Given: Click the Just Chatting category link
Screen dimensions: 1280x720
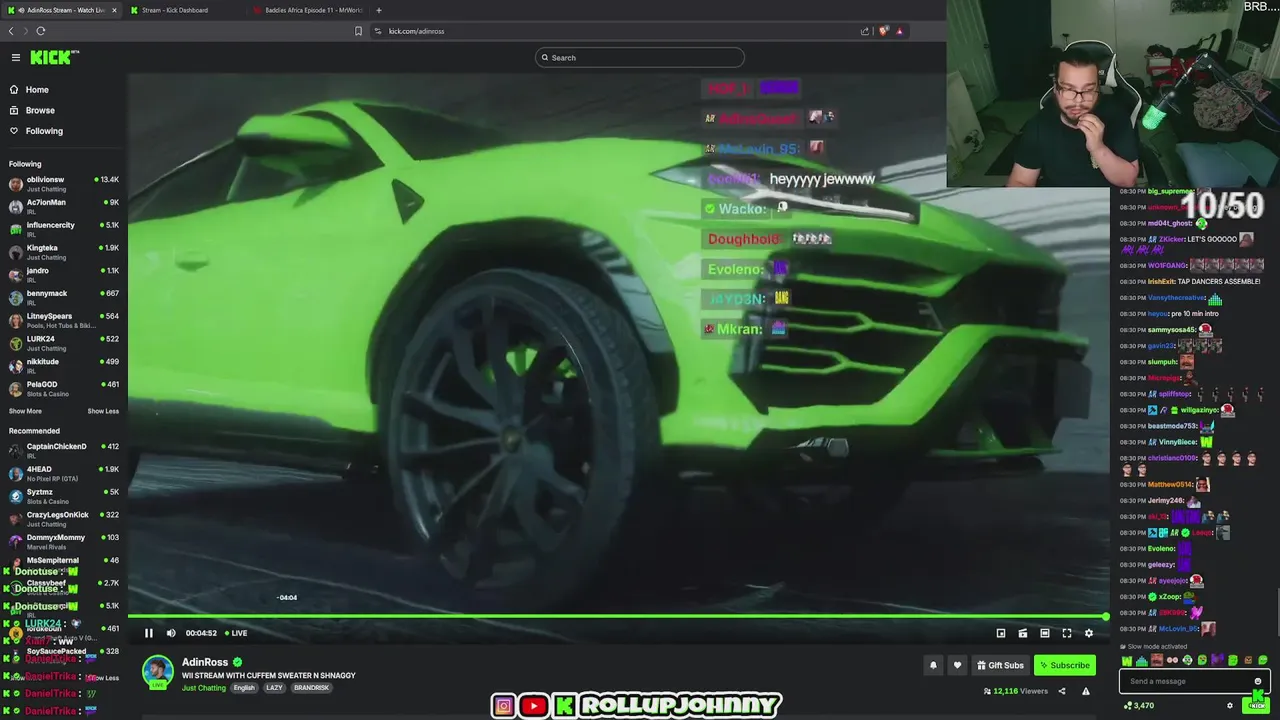Looking at the screenshot, I should (x=204, y=688).
